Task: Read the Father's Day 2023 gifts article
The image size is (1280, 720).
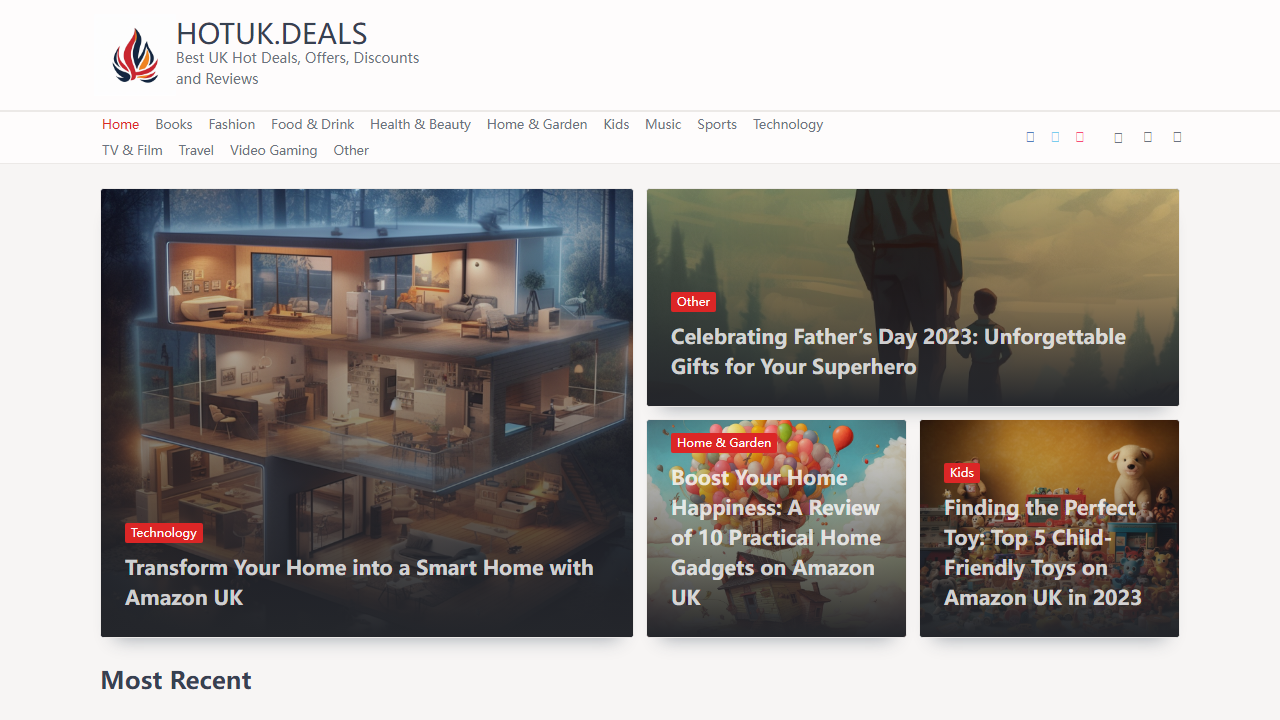Action: (x=898, y=351)
